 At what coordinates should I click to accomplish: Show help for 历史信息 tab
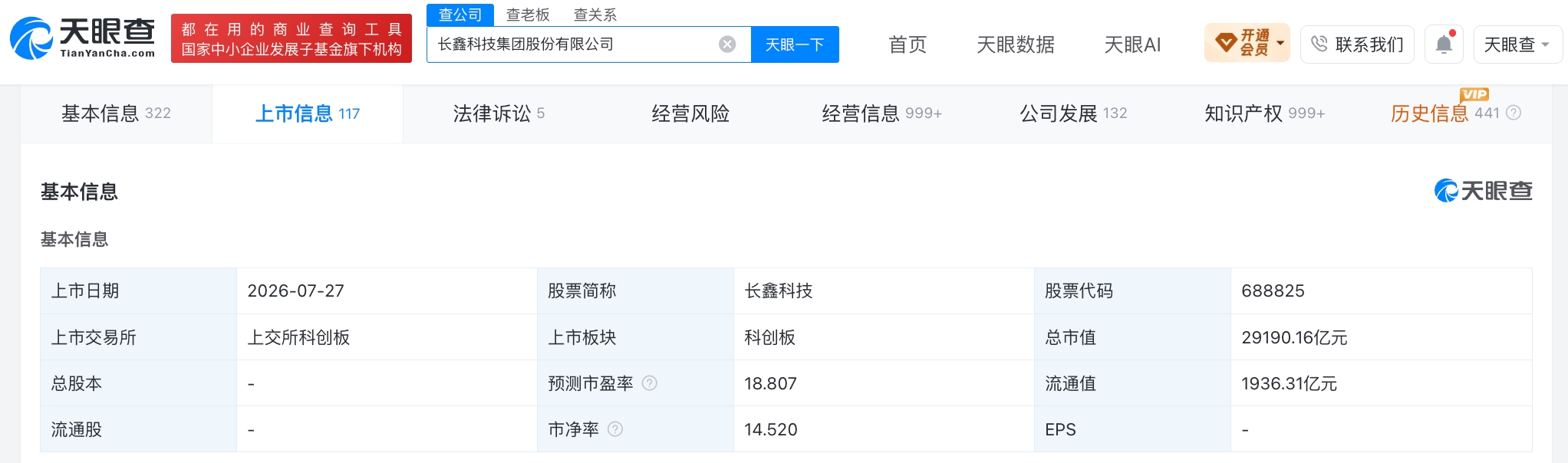(x=1514, y=113)
